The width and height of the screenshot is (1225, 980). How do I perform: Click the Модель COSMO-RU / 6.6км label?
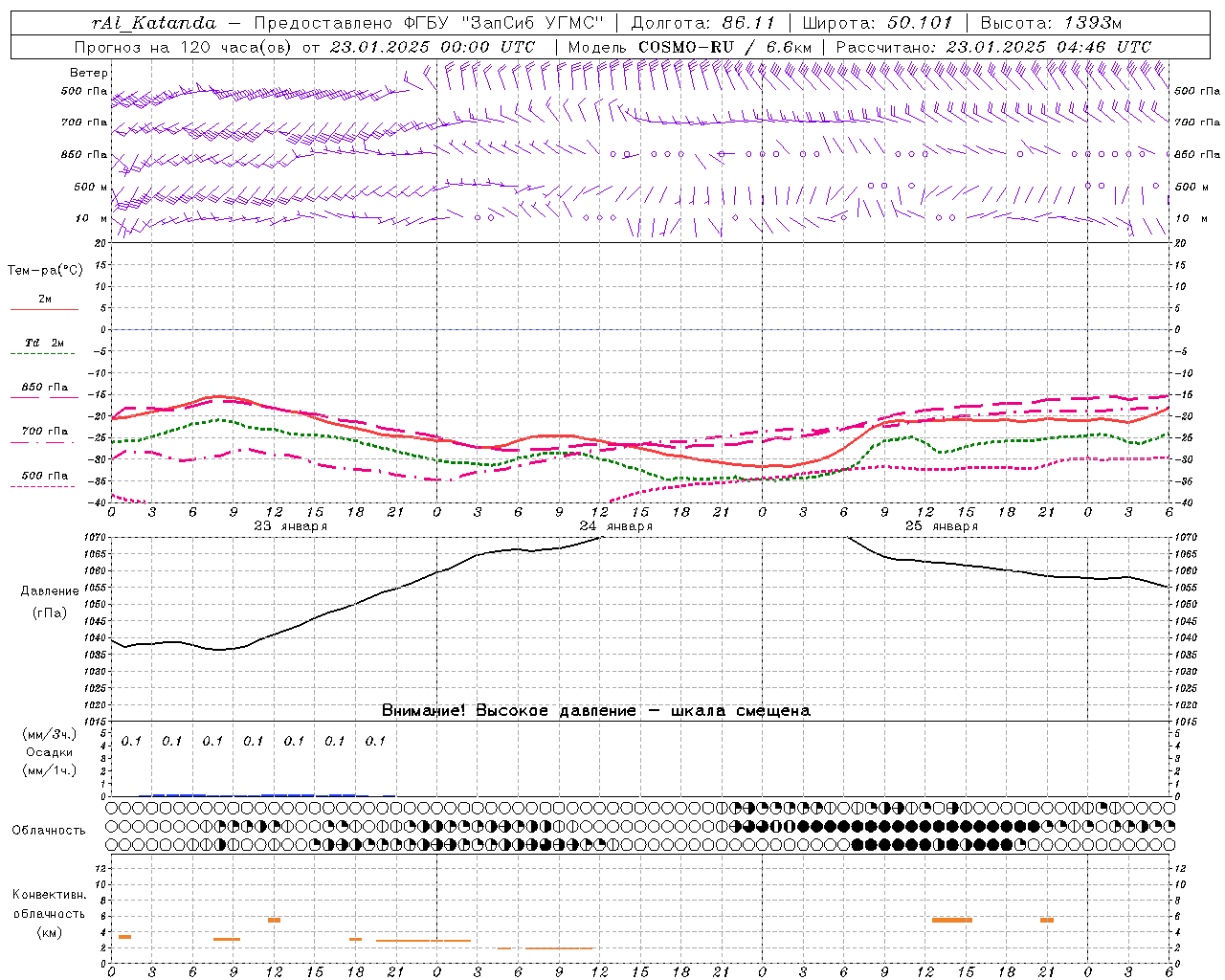click(690, 47)
